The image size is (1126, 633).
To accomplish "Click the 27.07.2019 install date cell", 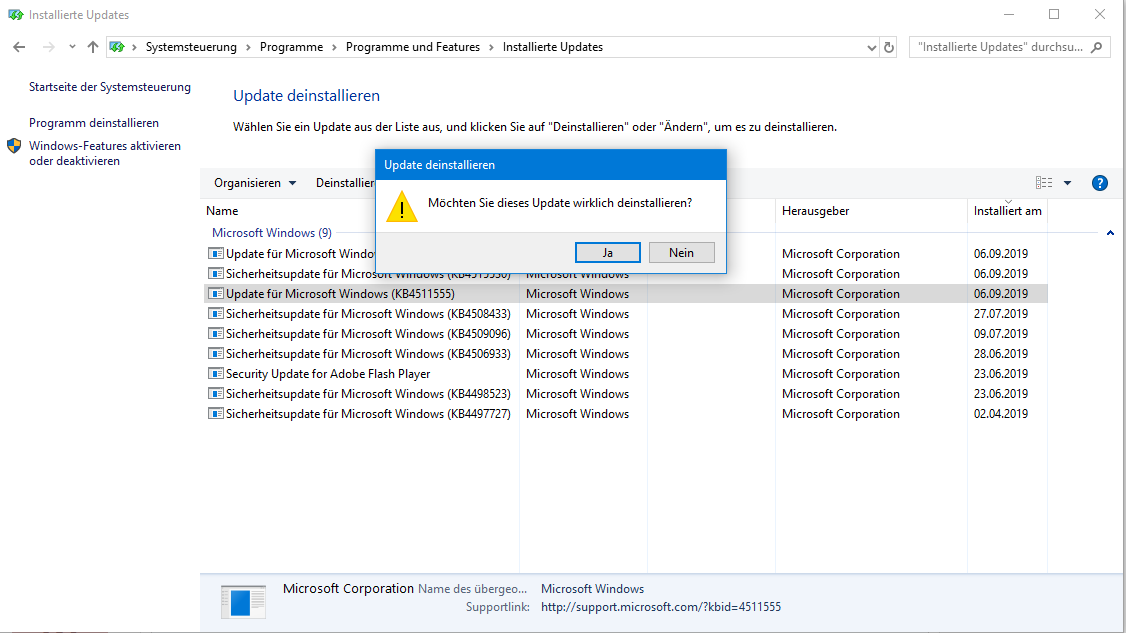I will [x=1001, y=314].
